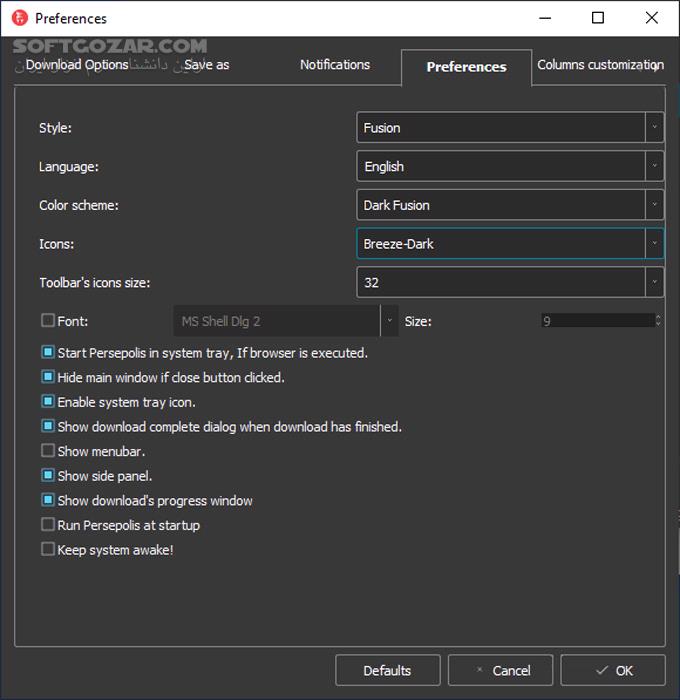Screen dimensions: 680x700
Task: Disable the Show side panel checkbox
Action: (x=48, y=476)
